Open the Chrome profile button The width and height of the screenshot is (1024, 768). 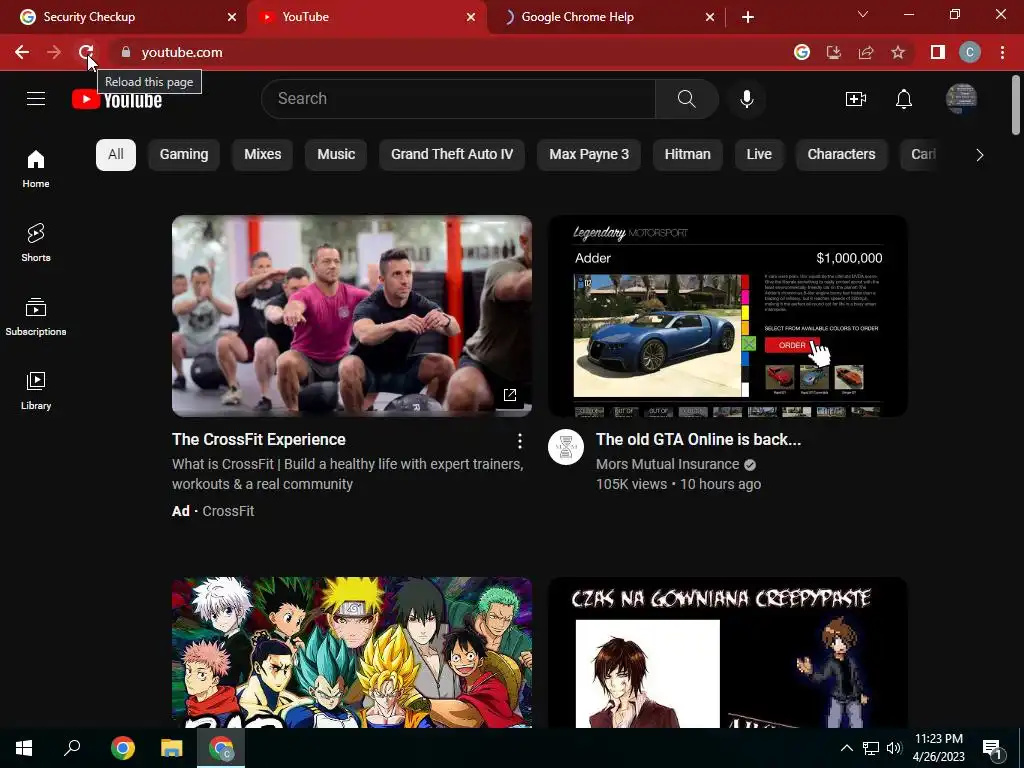click(970, 52)
